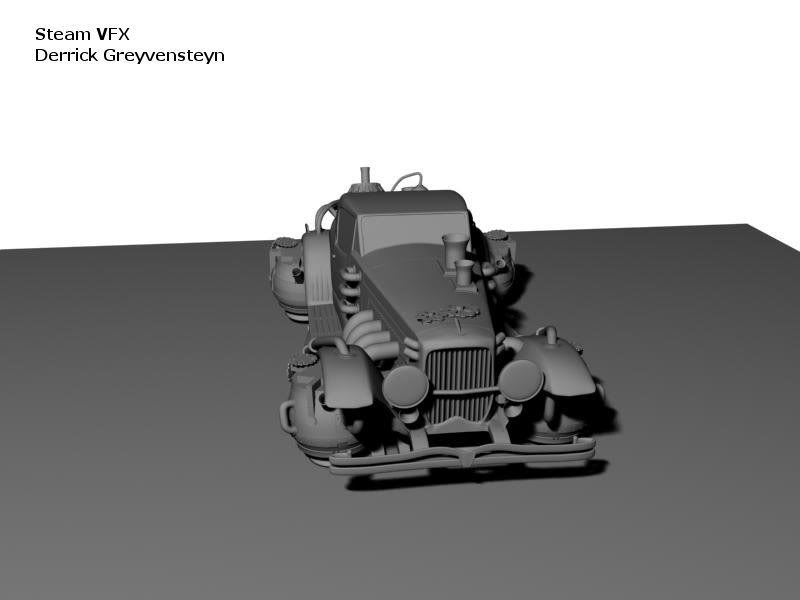Click the car's right round headlight

pyautogui.click(x=521, y=380)
